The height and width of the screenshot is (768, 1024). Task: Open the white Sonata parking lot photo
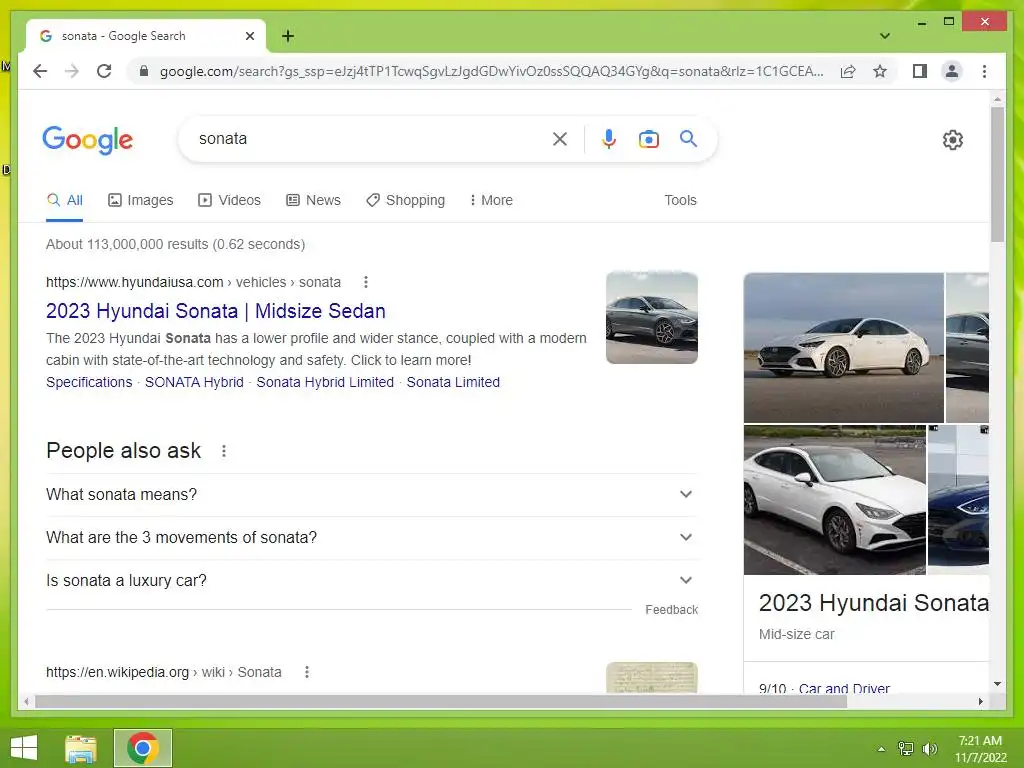point(835,500)
